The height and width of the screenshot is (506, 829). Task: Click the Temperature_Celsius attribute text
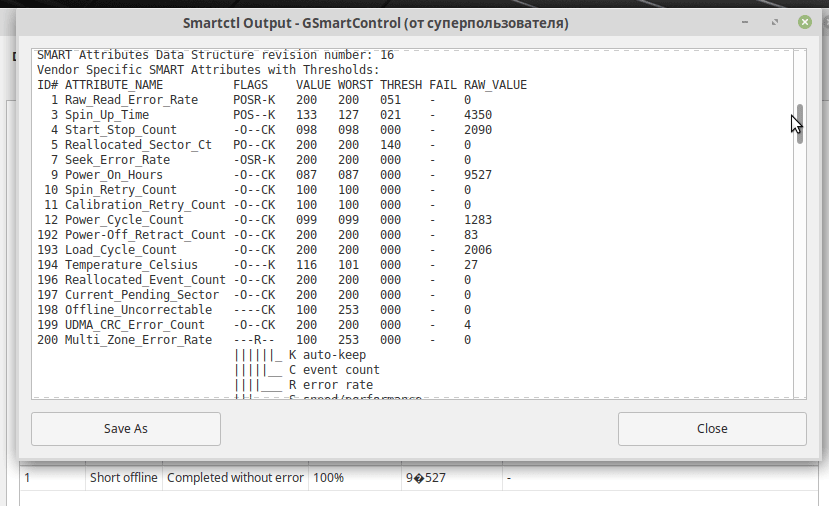[x=131, y=265]
